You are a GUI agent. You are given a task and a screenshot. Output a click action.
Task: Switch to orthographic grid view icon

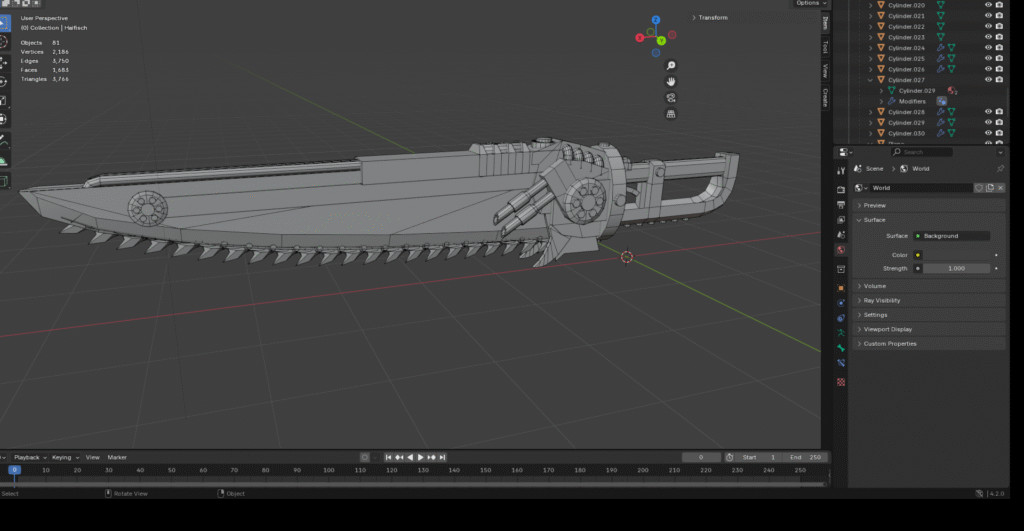[x=671, y=114]
